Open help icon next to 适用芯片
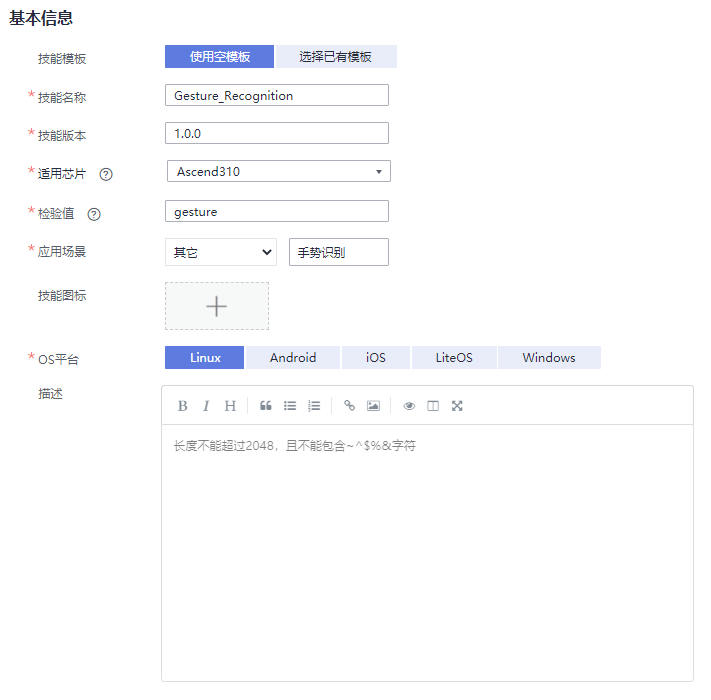This screenshot has width=711, height=700. pyautogui.click(x=106, y=174)
